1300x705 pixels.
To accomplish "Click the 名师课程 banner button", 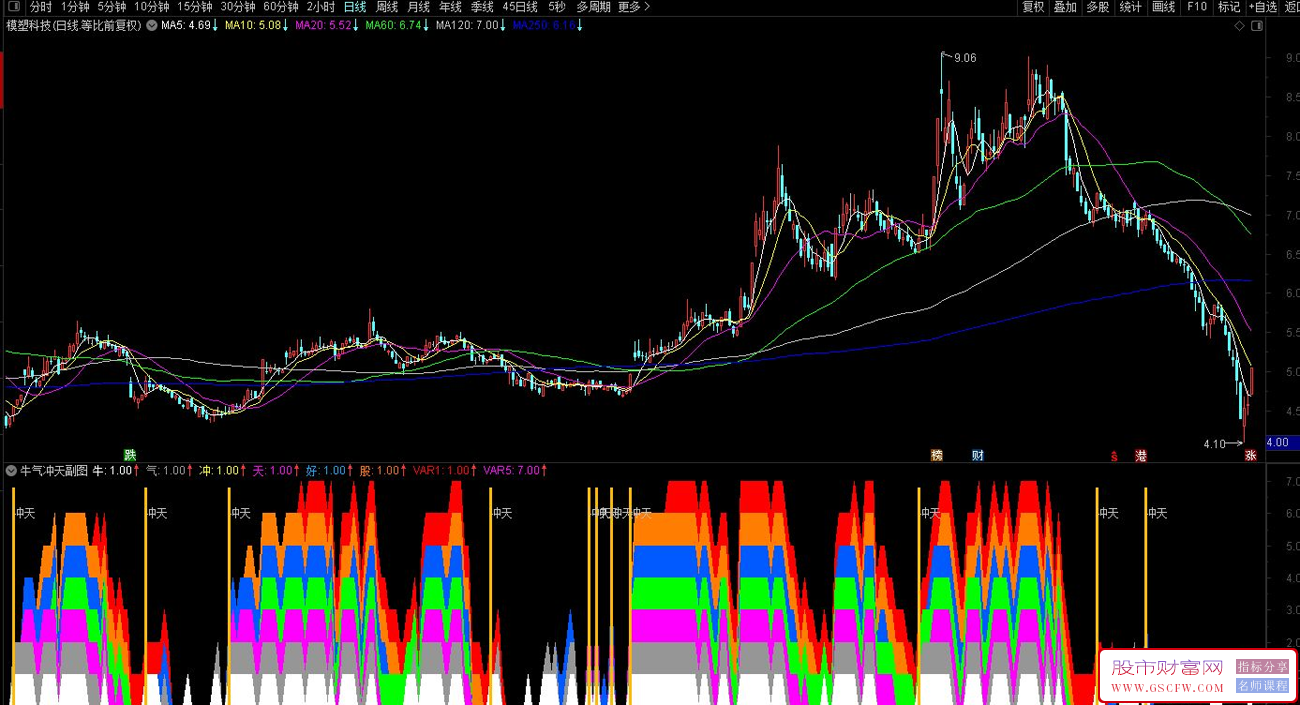I will [1263, 686].
